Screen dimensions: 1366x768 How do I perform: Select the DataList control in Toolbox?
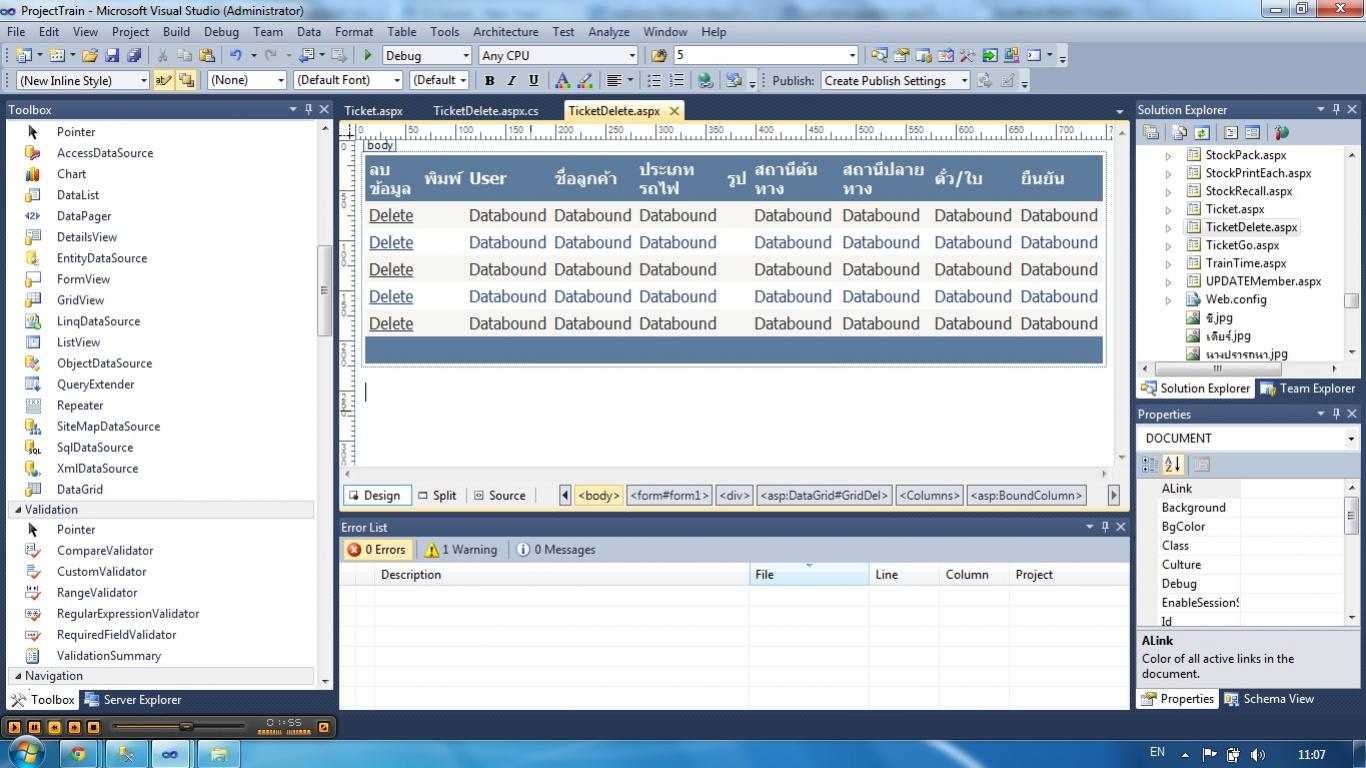(78, 195)
